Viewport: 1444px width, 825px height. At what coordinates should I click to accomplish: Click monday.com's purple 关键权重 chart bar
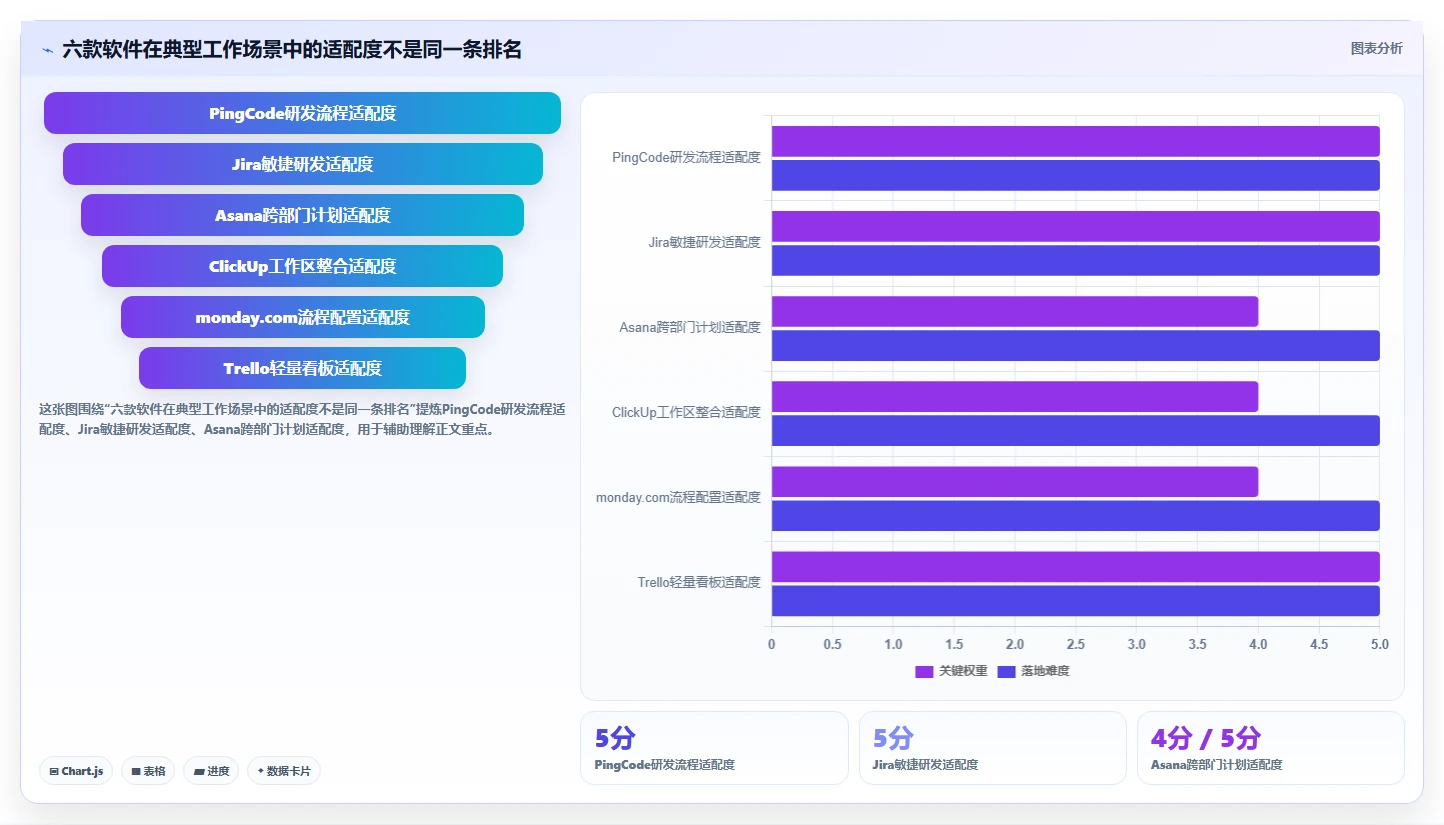(1014, 481)
